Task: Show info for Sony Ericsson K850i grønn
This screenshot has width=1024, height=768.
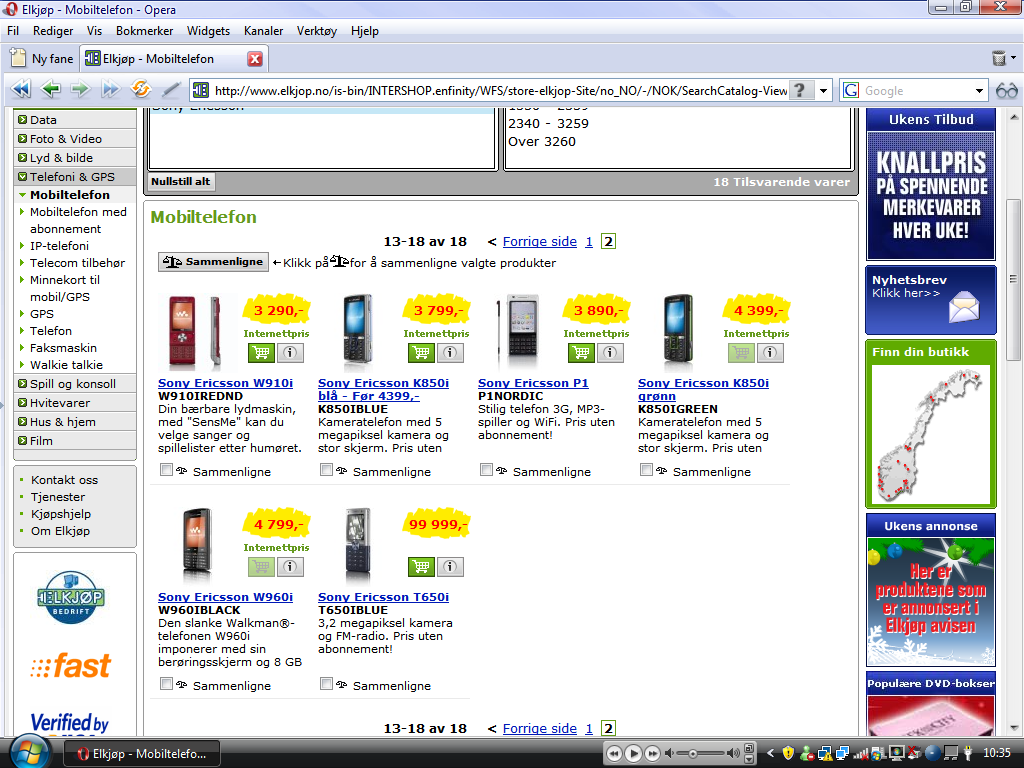Action: pos(770,353)
